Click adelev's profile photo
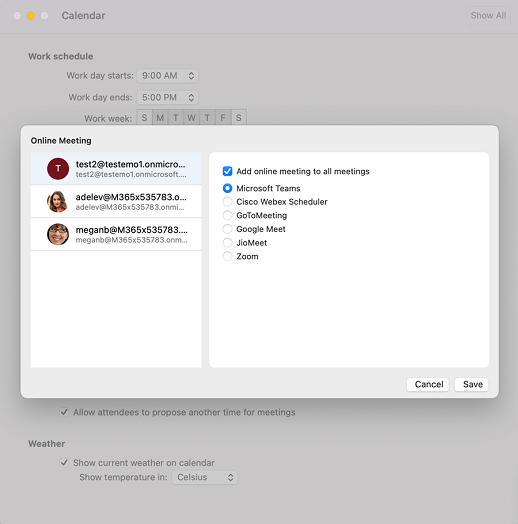The image size is (518, 524). tap(58, 202)
